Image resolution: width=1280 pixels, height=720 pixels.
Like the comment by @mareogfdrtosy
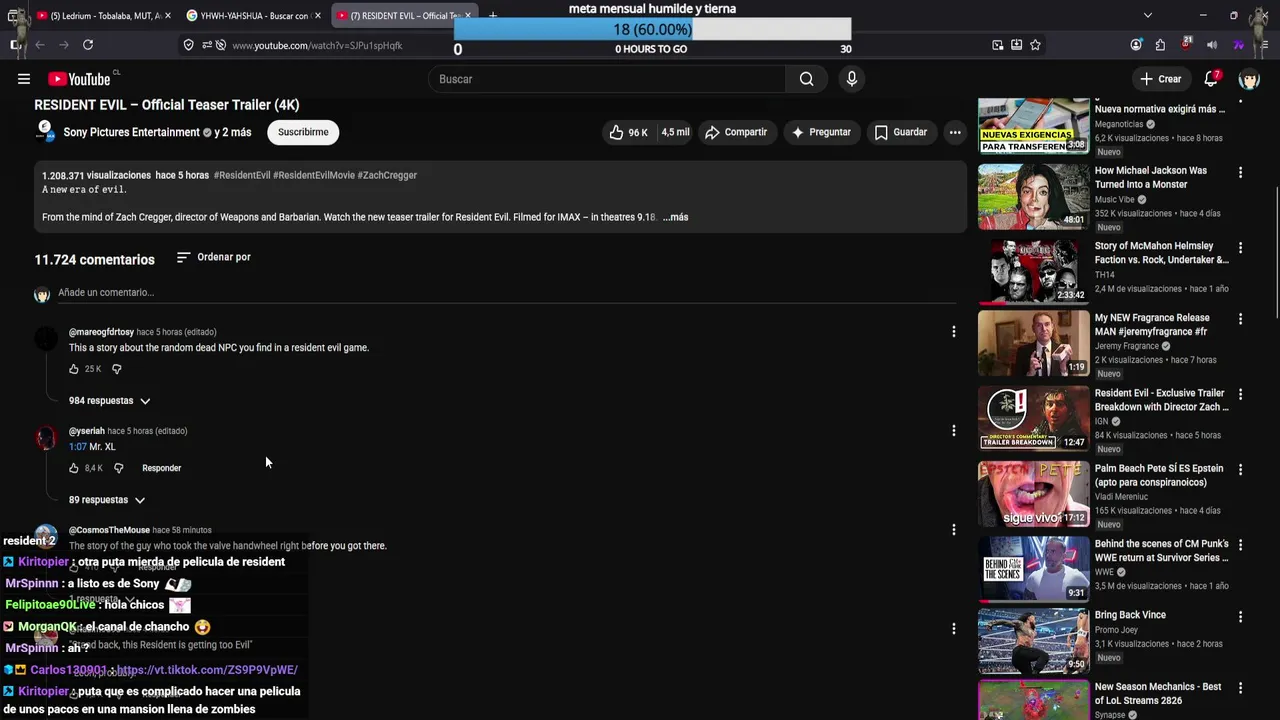click(73, 369)
